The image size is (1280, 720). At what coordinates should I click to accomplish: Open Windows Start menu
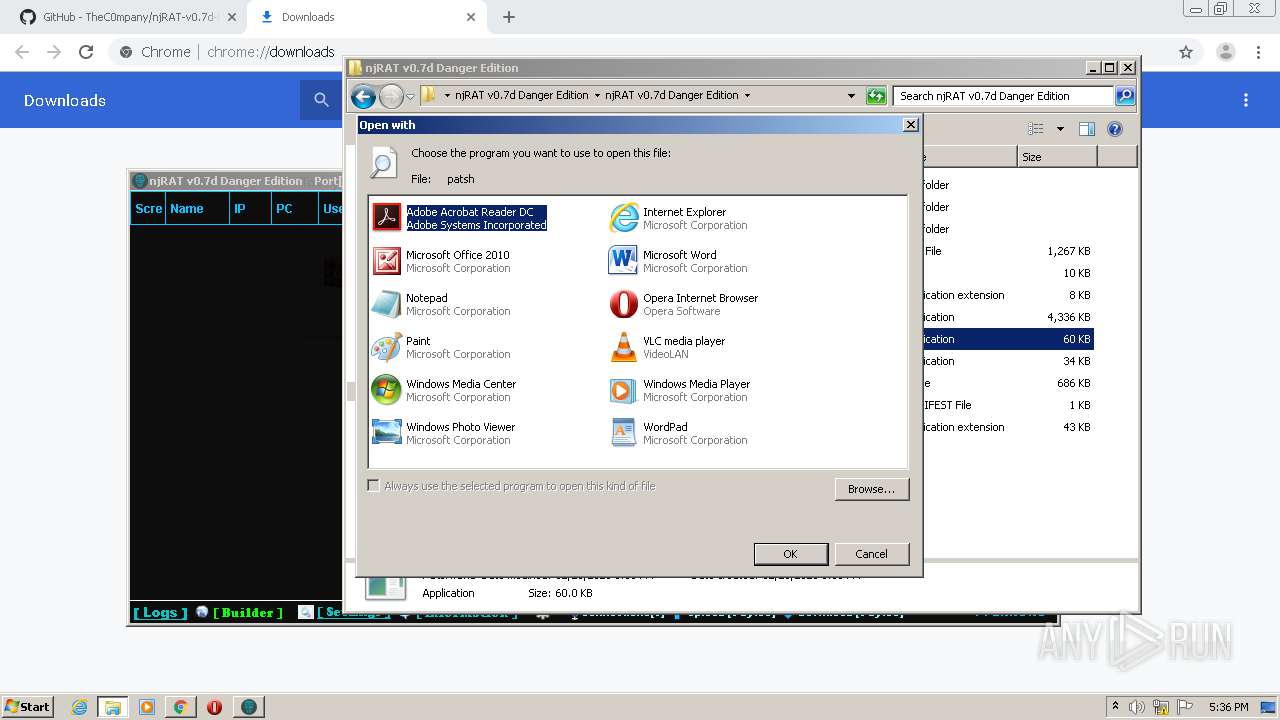[27, 707]
